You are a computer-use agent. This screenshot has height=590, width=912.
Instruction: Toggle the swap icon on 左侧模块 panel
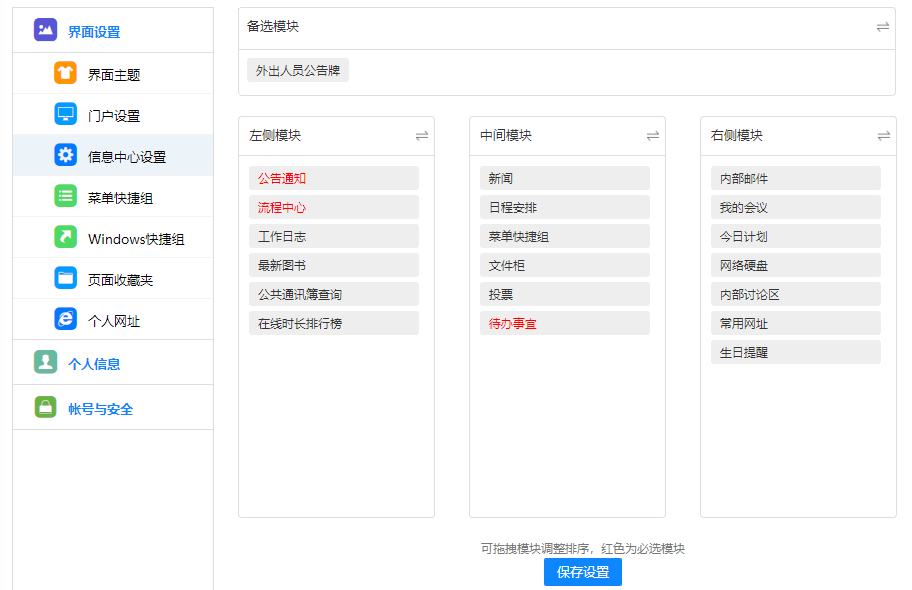[421, 135]
